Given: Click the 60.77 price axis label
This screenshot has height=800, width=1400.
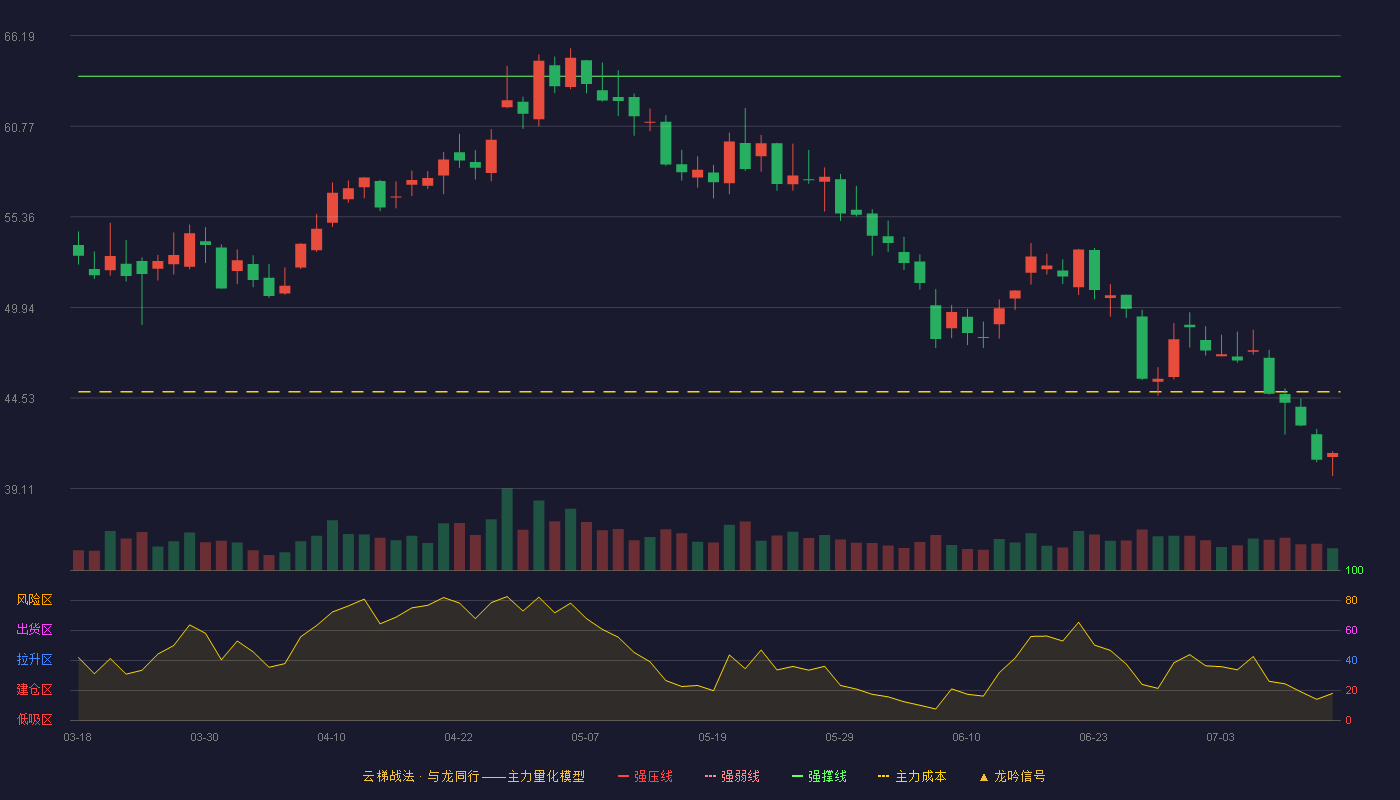Looking at the screenshot, I should click(20, 128).
